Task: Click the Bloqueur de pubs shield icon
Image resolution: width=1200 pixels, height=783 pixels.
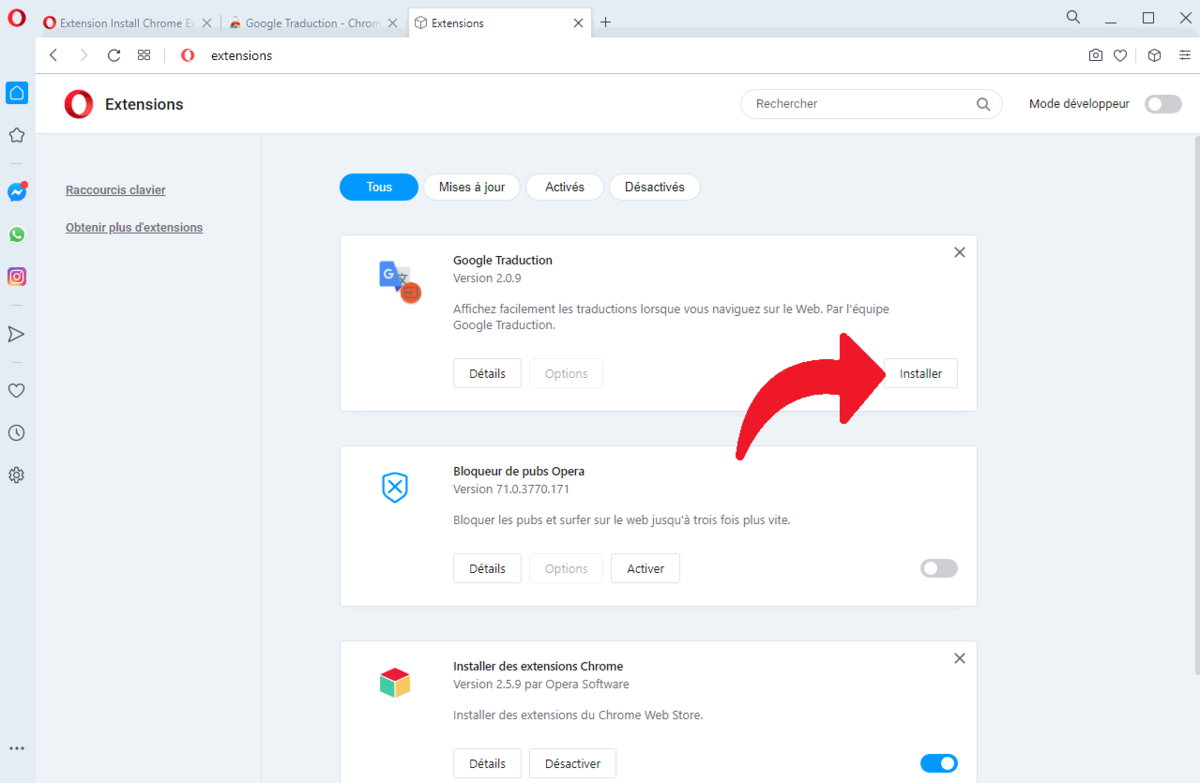Action: (x=396, y=488)
